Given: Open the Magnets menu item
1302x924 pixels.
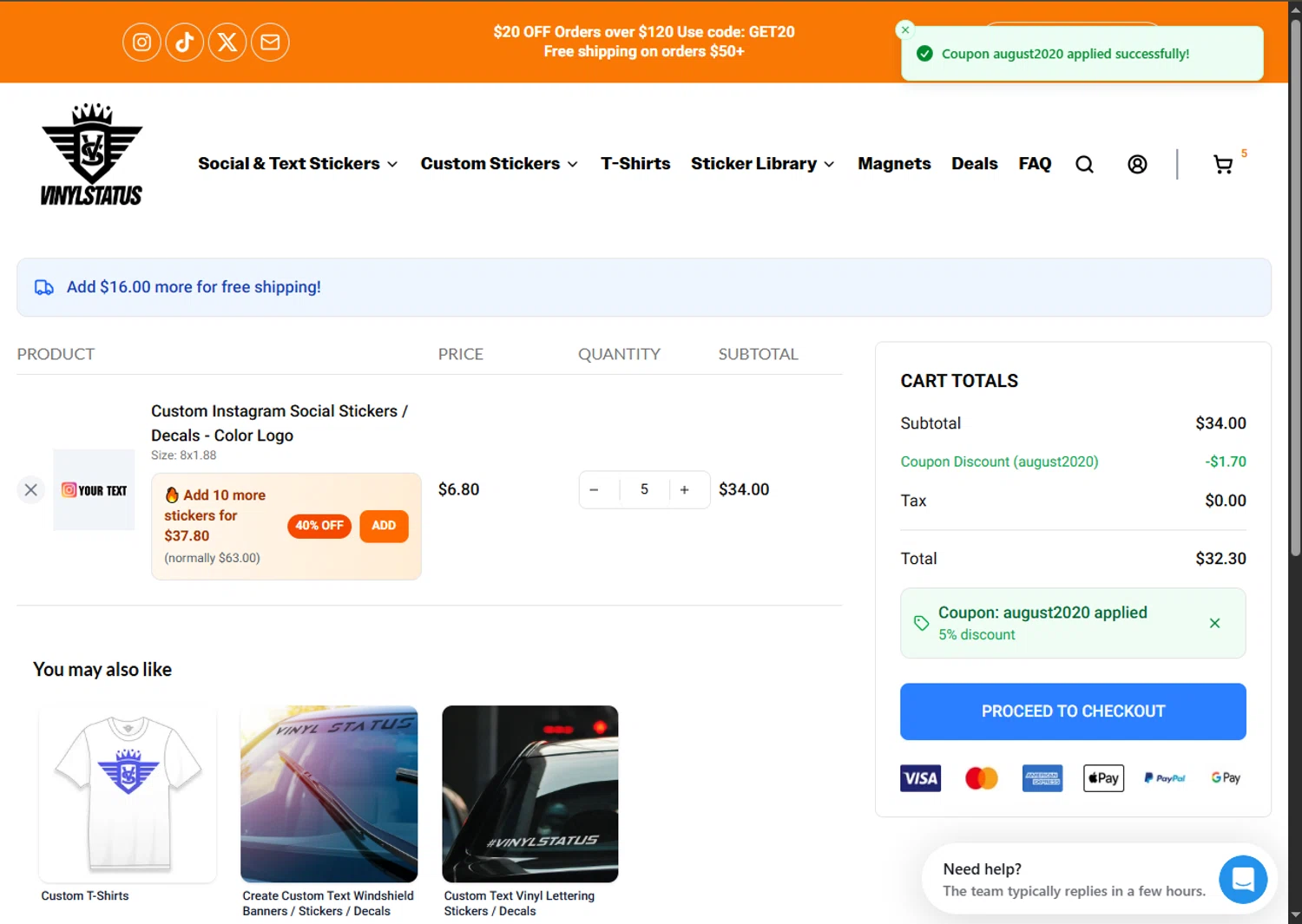Looking at the screenshot, I should click(894, 164).
